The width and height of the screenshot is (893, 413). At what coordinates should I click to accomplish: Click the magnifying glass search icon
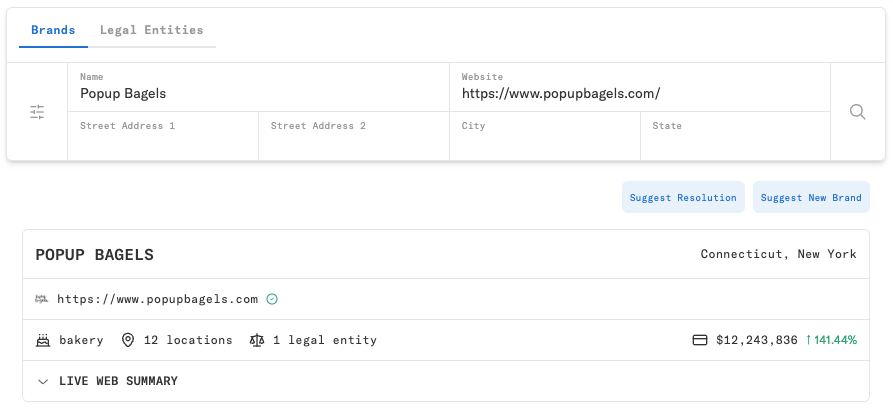point(857,112)
